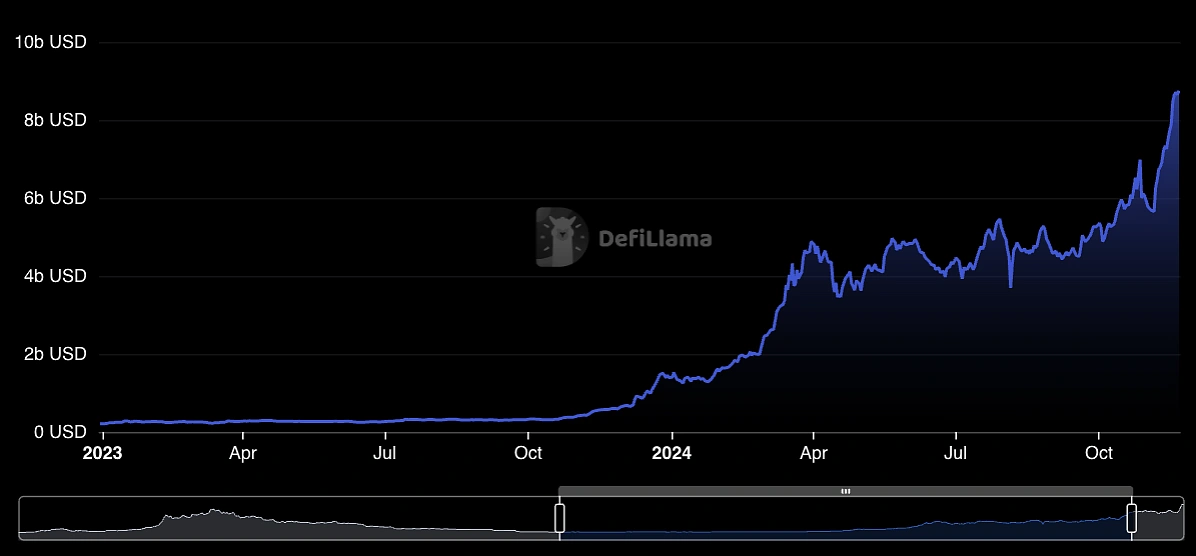Click the 4b USD y-axis label
This screenshot has height=556, width=1196.
point(54,276)
